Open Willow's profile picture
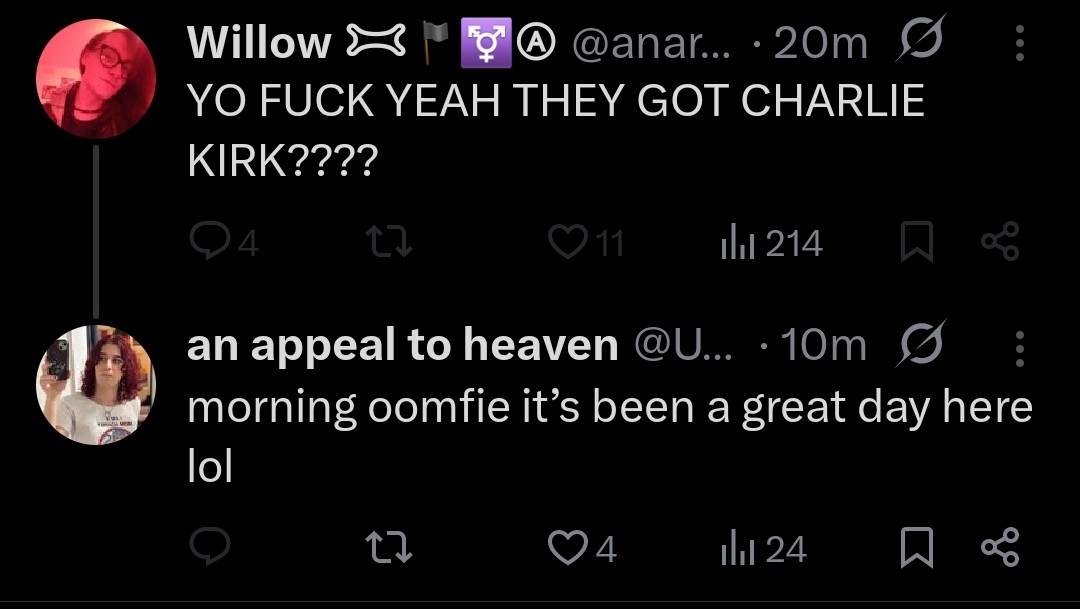Image resolution: width=1080 pixels, height=609 pixels. [x=96, y=78]
